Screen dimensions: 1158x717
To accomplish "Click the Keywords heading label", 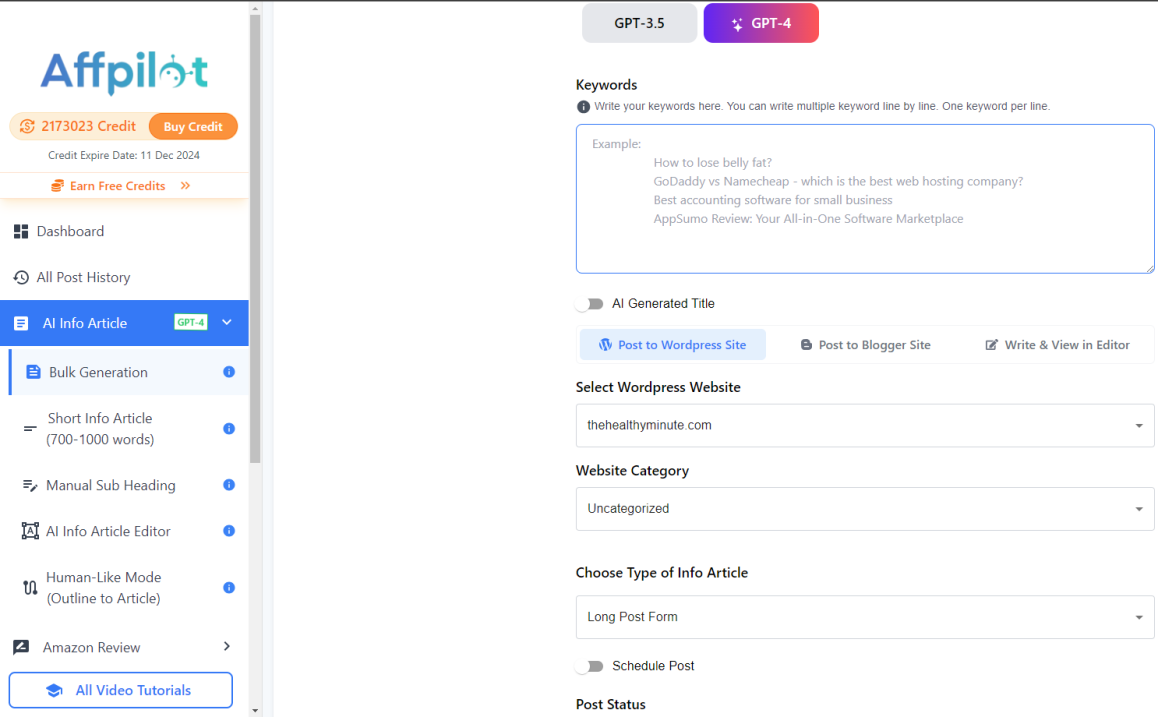I will 606,85.
